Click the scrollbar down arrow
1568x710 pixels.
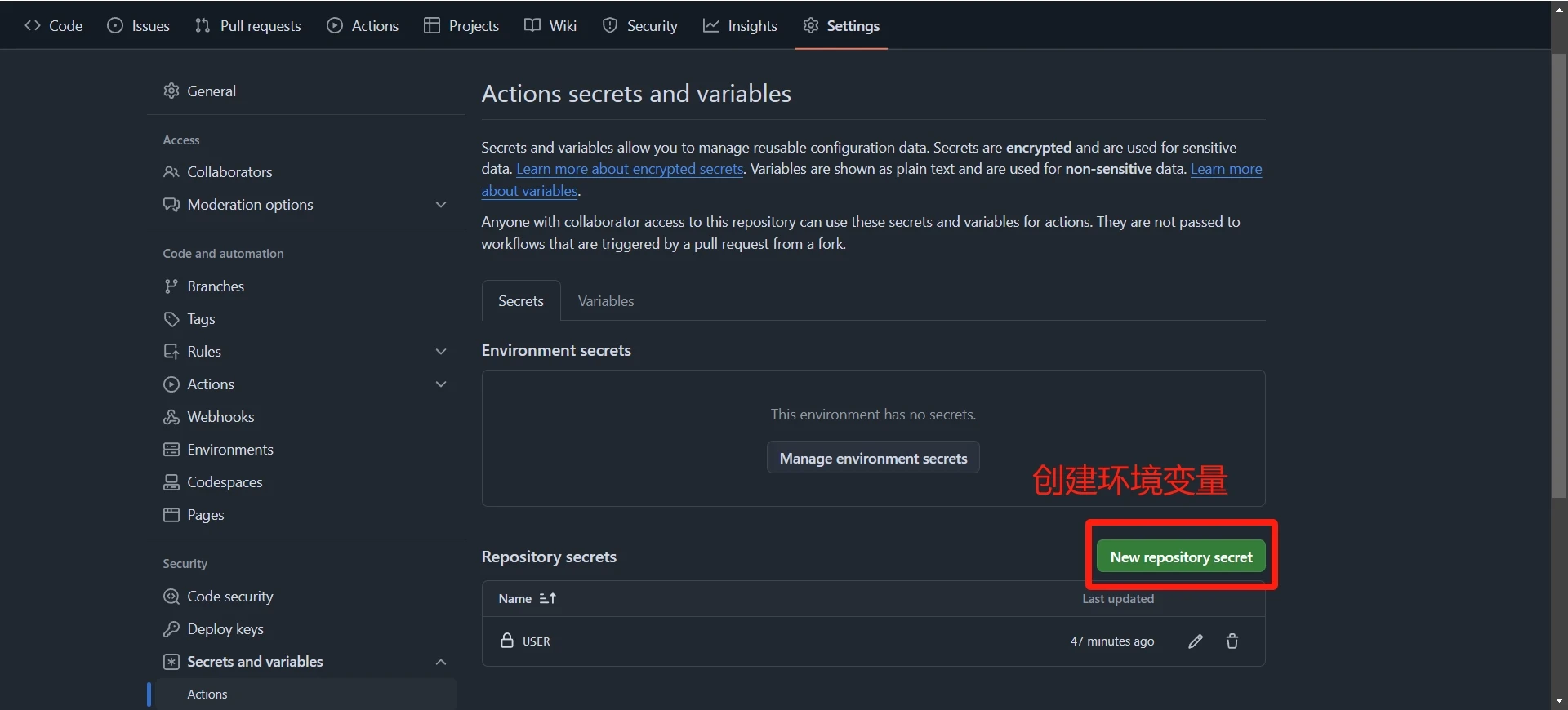coord(1560,701)
